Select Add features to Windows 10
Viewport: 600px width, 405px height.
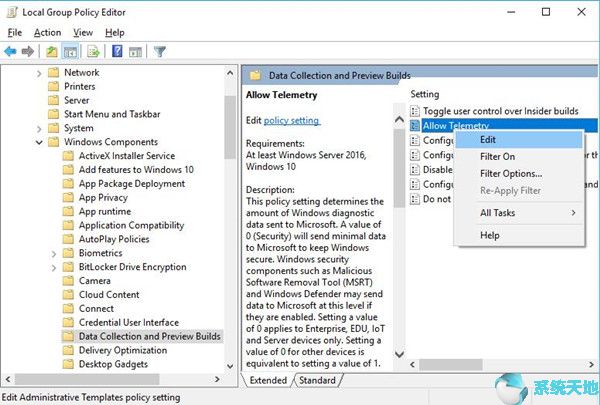136,170
